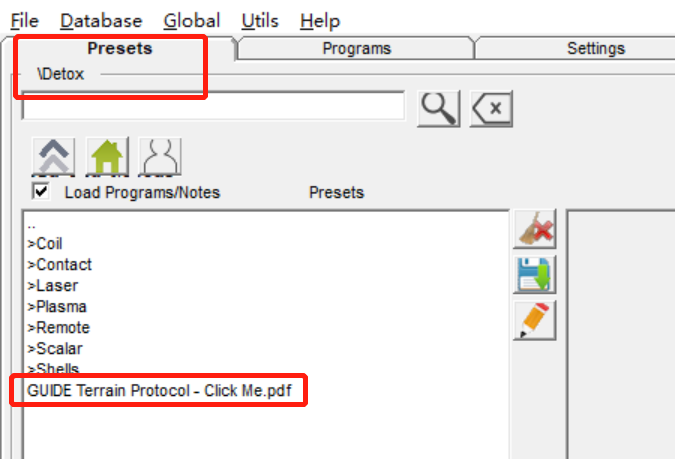Expand the Laser folder
The image size is (675, 459).
pos(53,285)
